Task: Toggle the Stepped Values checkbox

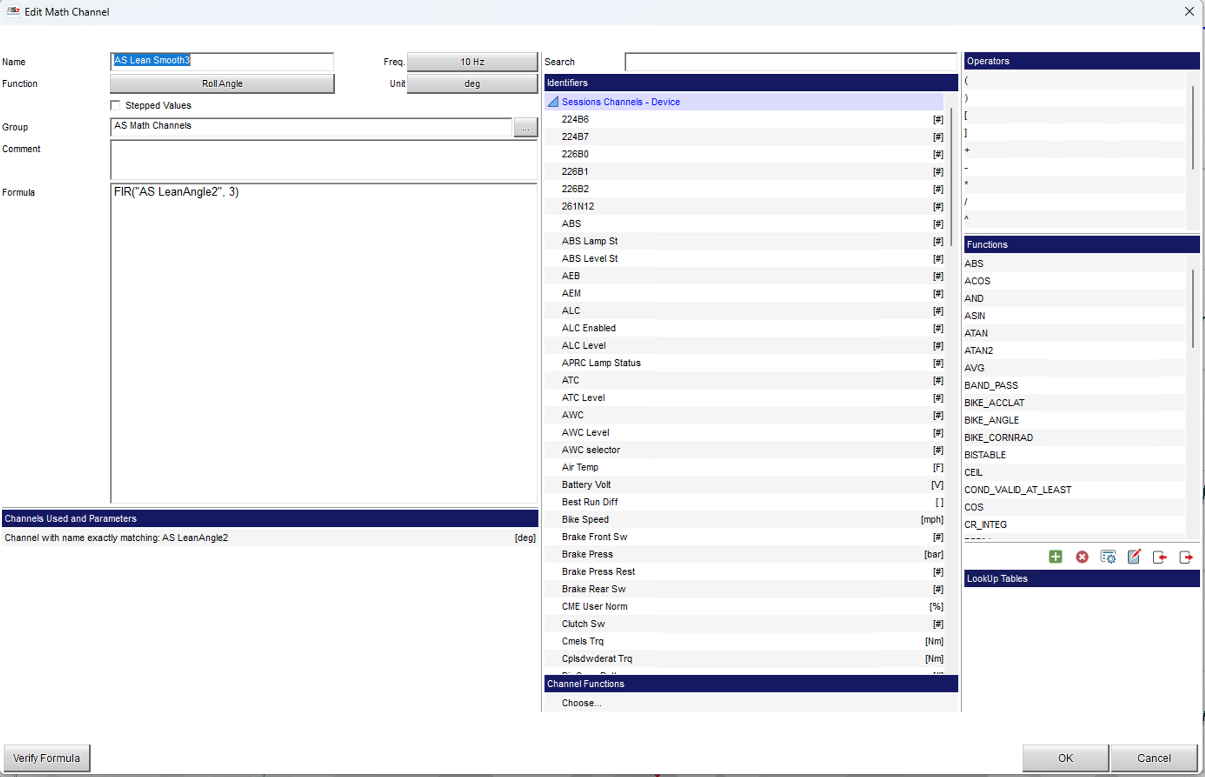Action: 116,105
